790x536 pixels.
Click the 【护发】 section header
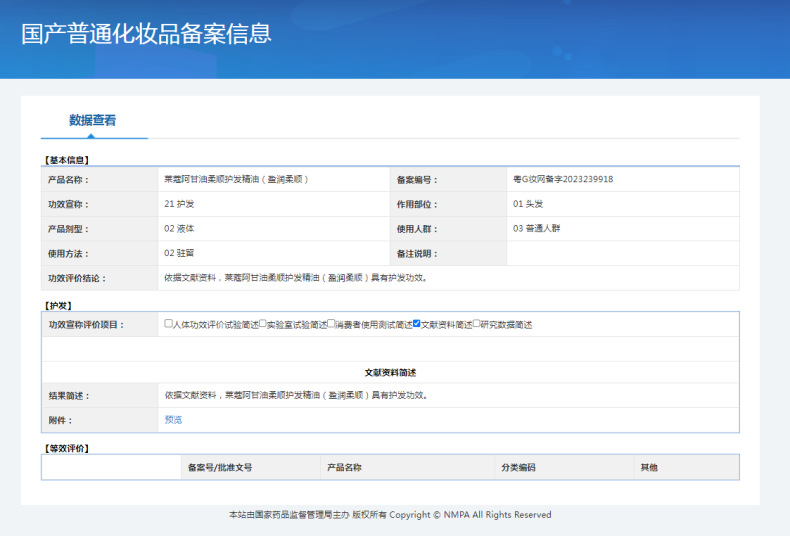pos(58,306)
